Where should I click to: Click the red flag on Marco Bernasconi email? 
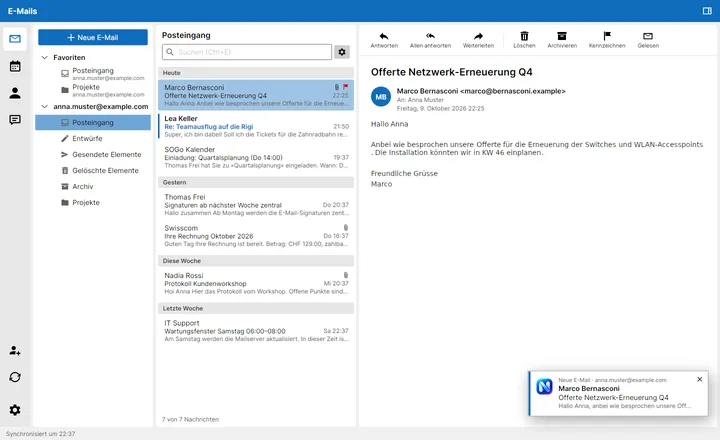click(x=345, y=87)
